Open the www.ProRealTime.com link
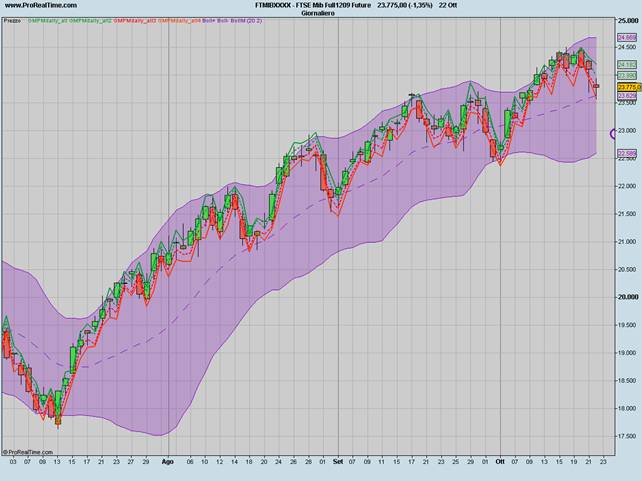This screenshot has width=642, height=481. pos(41,5)
